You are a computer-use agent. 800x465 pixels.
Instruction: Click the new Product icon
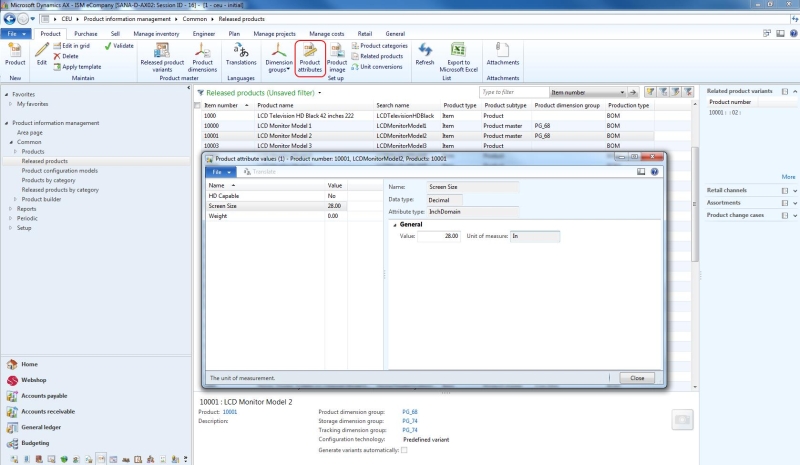15,54
